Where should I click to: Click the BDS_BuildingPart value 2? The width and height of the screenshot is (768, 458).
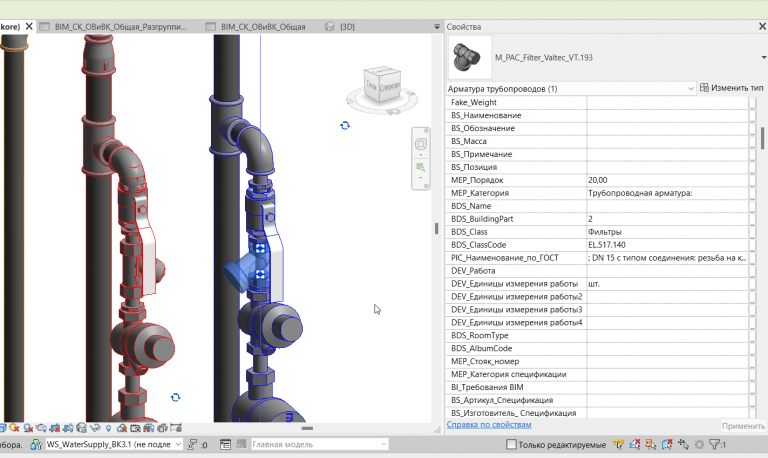(590, 219)
